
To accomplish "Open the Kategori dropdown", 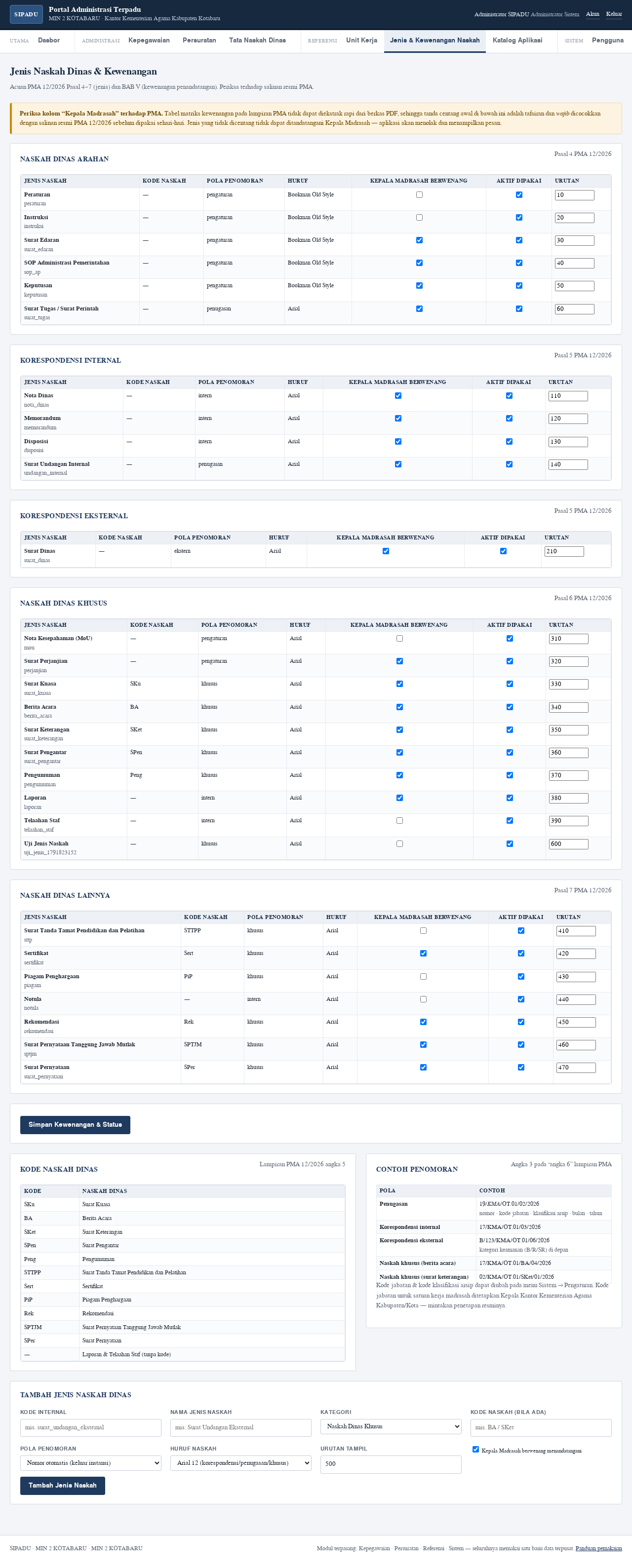I will [391, 1426].
